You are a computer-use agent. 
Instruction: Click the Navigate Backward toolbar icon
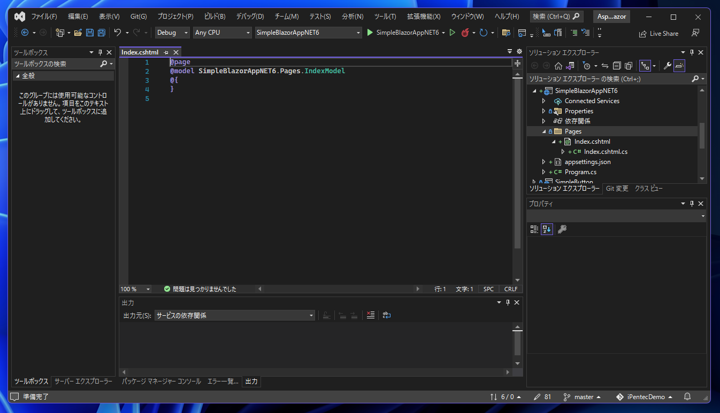tap(25, 33)
